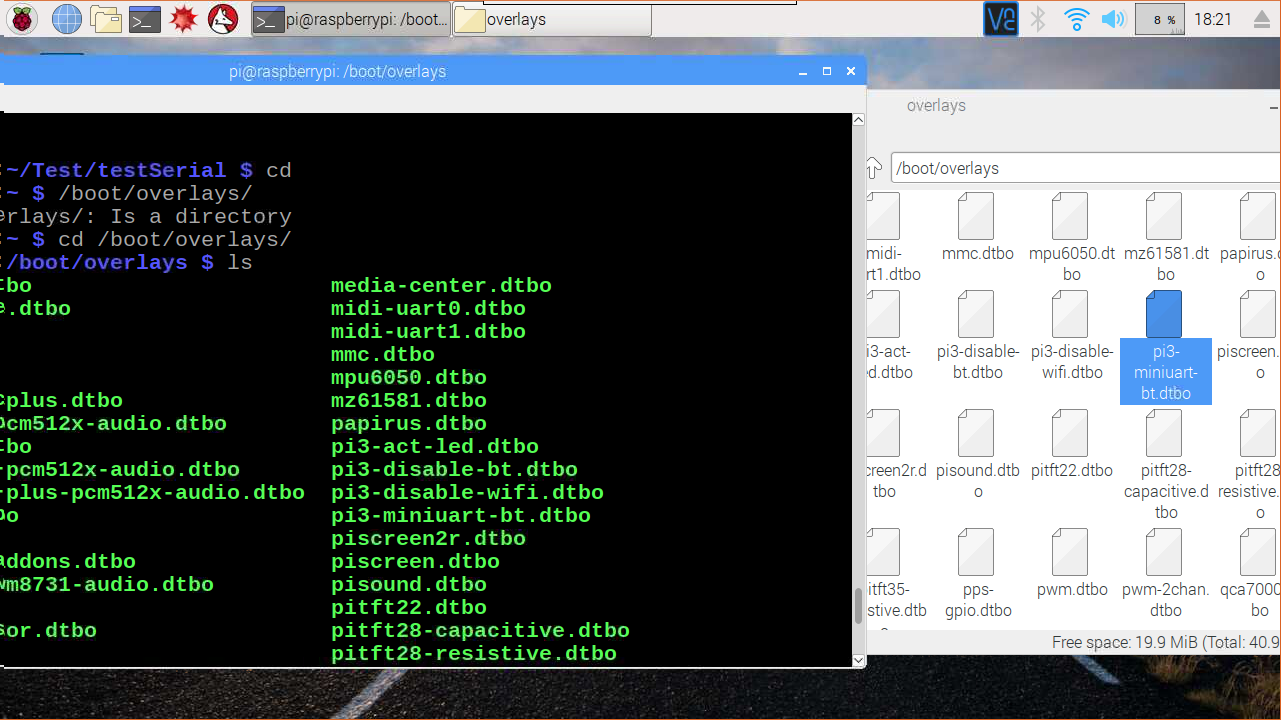Screen dimensions: 1281x720
Task: Click midi-uart0.dtbo in terminal listing
Action: [x=428, y=308]
